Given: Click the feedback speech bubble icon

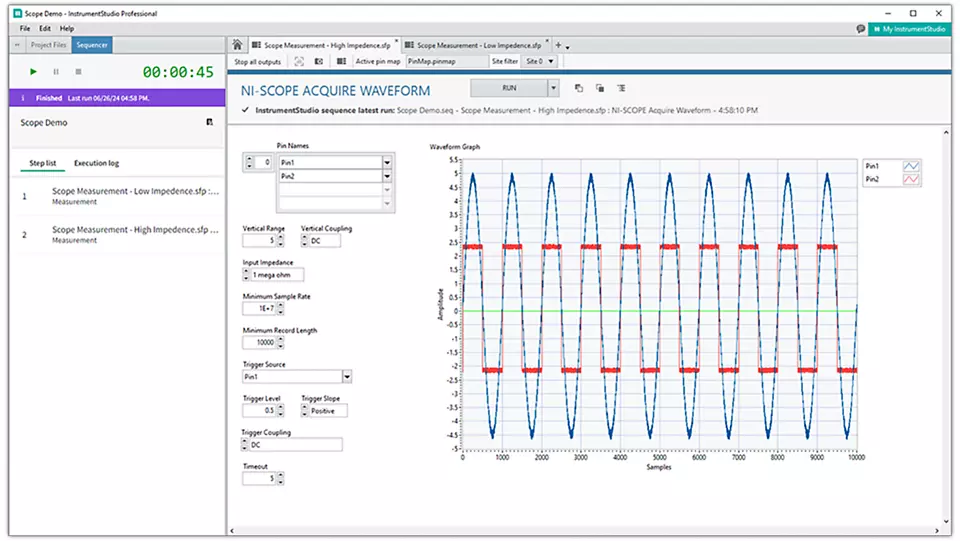Looking at the screenshot, I should click(861, 29).
